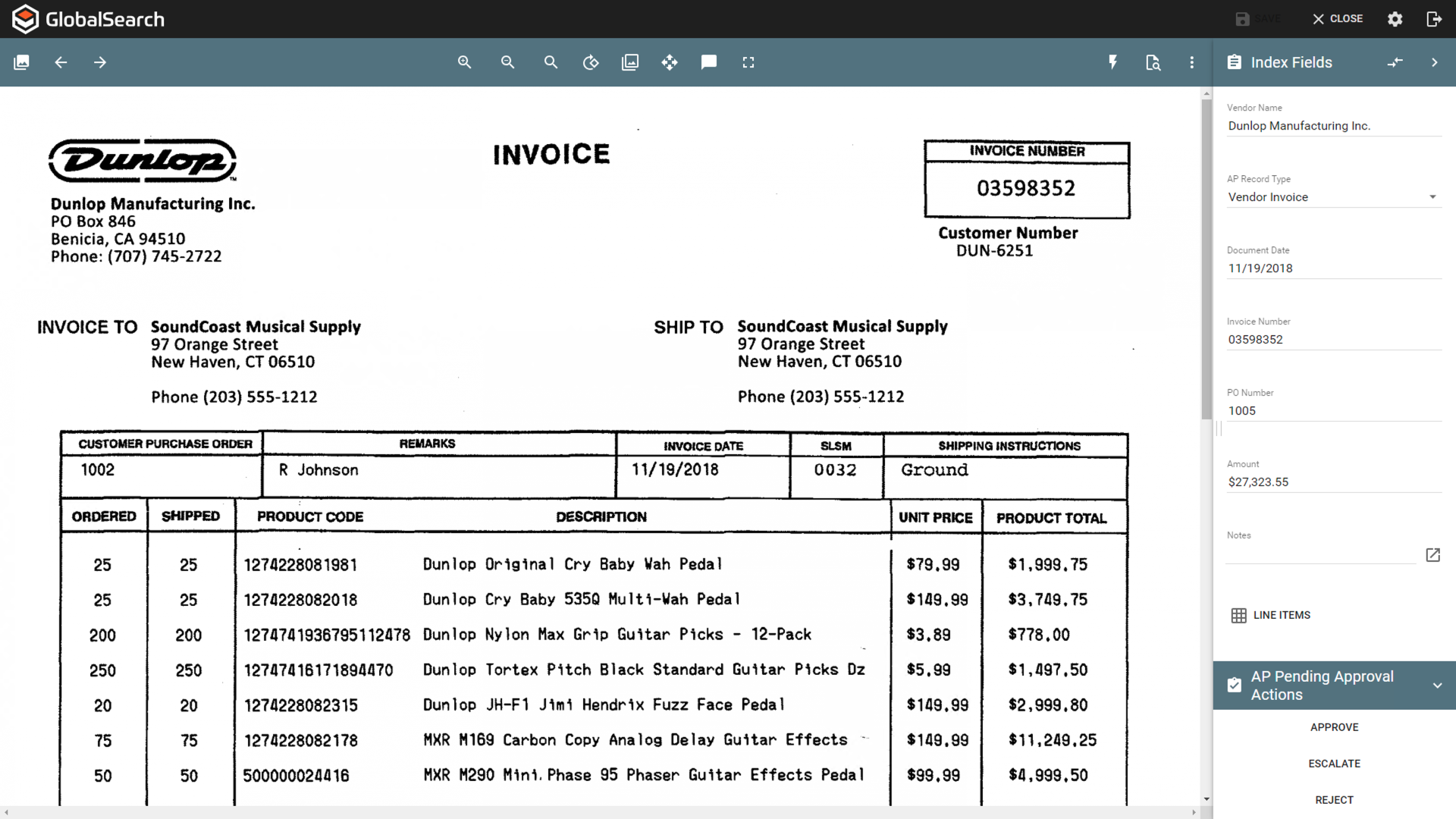Click the ESCALATE menu action
This screenshot has width=1456, height=819.
(x=1334, y=763)
